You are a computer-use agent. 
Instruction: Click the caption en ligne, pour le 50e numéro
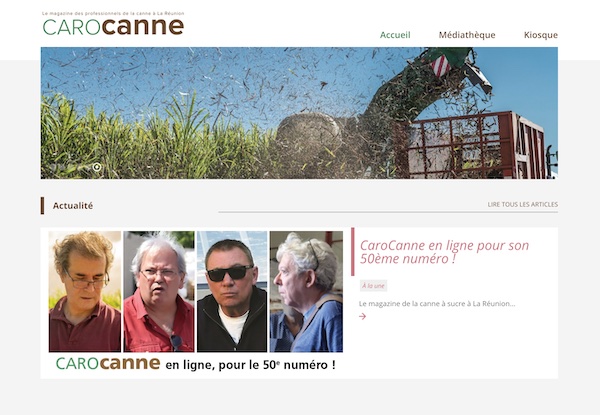251,365
